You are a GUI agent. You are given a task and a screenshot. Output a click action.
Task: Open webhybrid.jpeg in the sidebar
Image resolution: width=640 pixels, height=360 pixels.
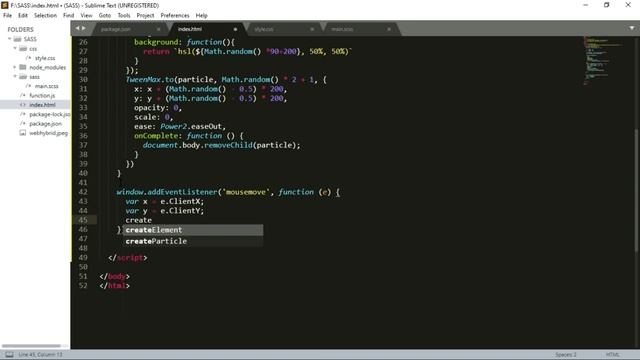(48, 133)
